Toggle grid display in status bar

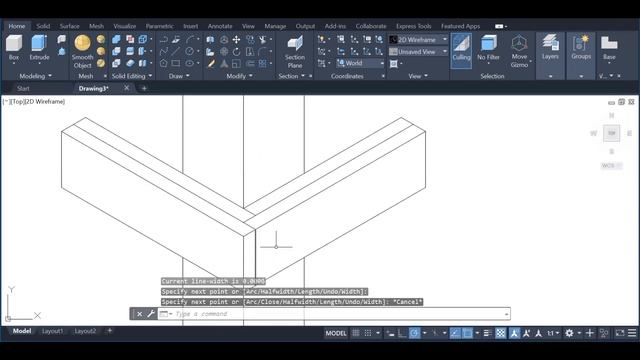tap(356, 333)
